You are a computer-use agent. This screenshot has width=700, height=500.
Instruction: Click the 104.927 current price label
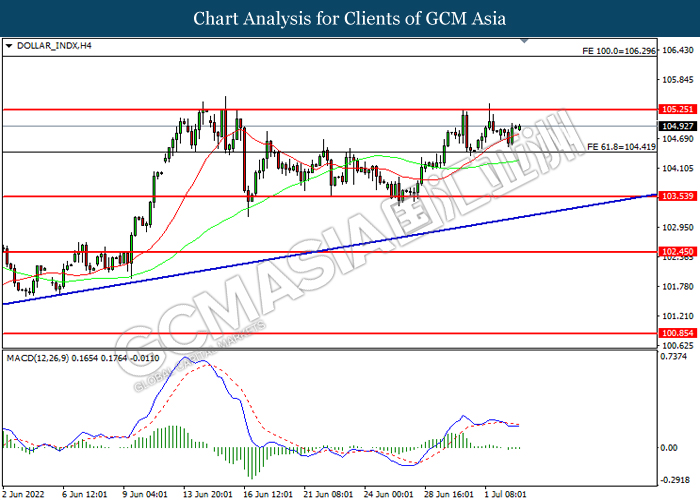point(677,126)
